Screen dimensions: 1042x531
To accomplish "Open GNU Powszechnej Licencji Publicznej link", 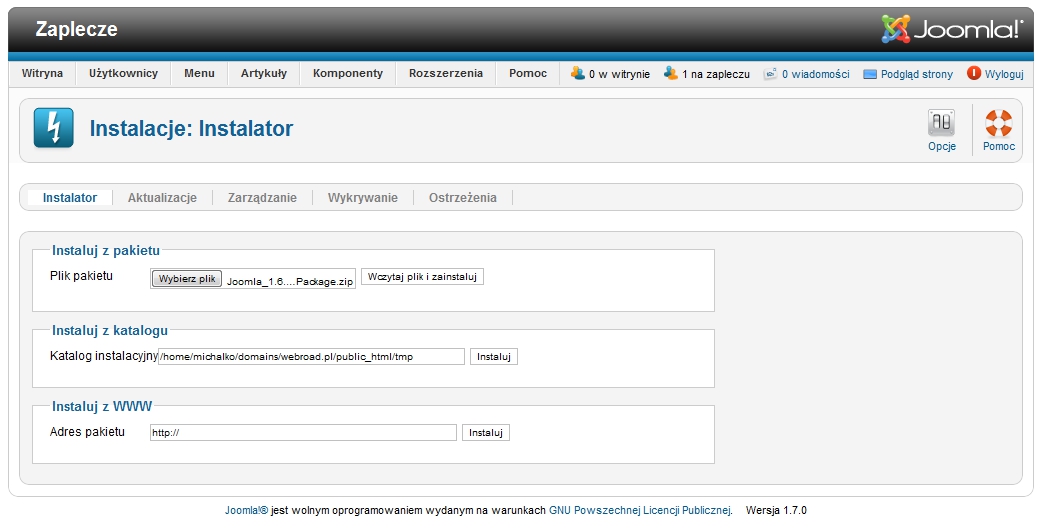I will coord(640,510).
